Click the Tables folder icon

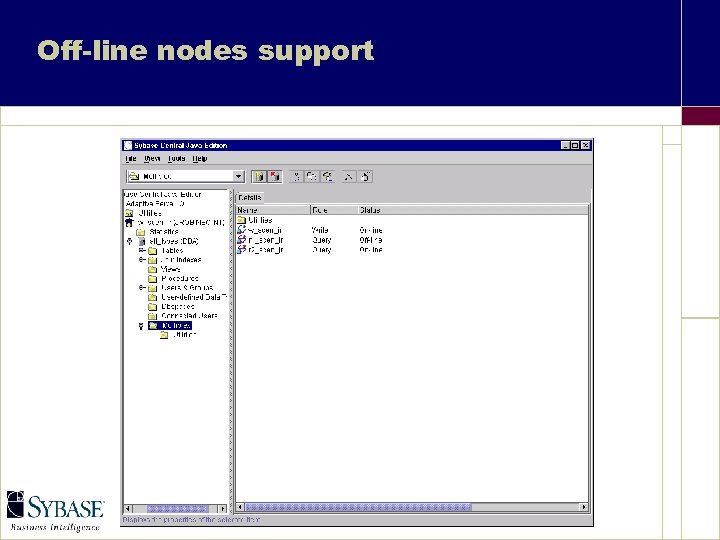[152, 251]
